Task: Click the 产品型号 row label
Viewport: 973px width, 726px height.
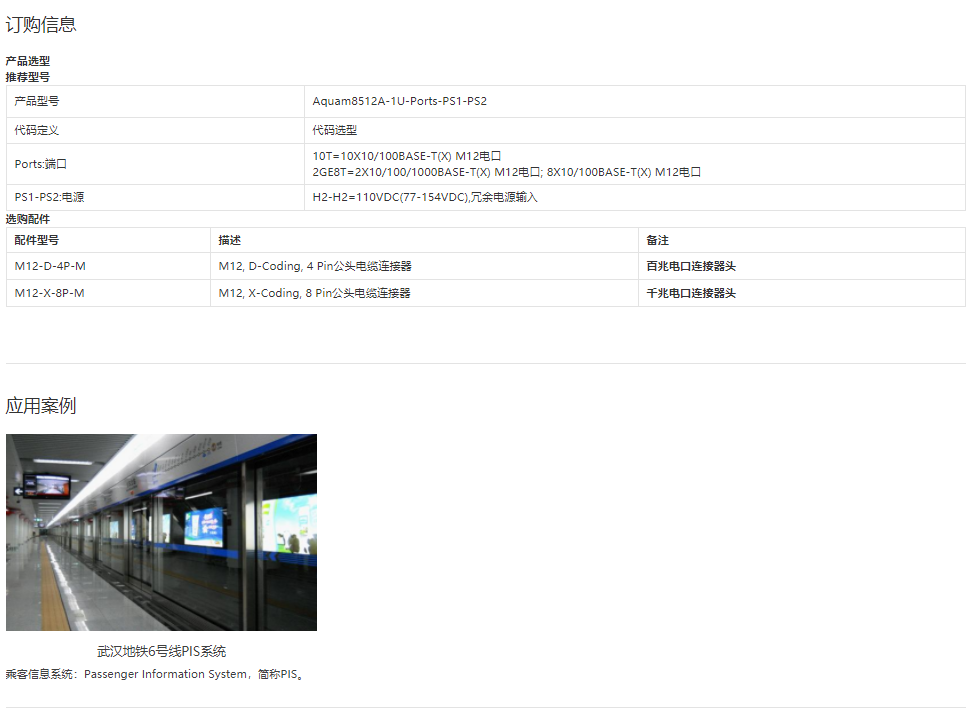Action: 37,101
